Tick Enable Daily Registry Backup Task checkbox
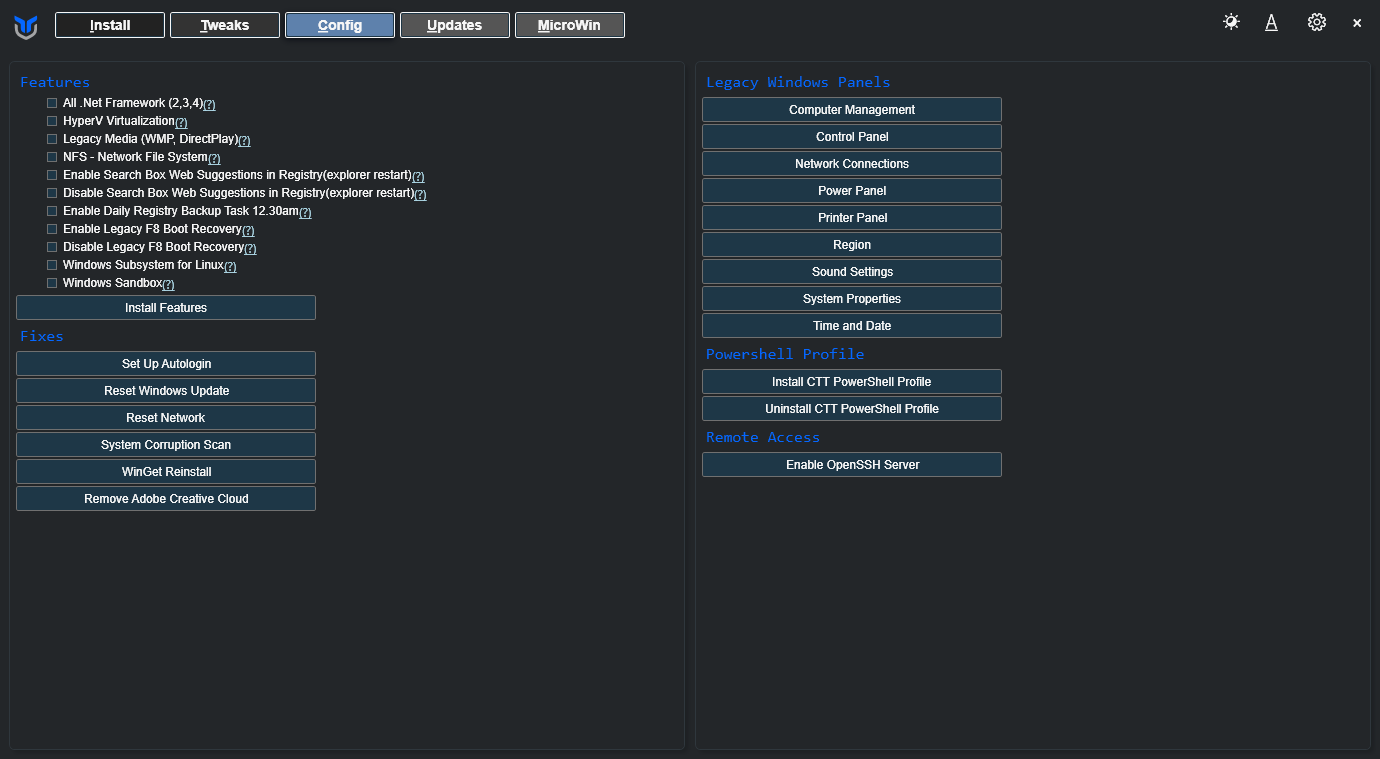Viewport: 1380px width, 759px height. (52, 211)
